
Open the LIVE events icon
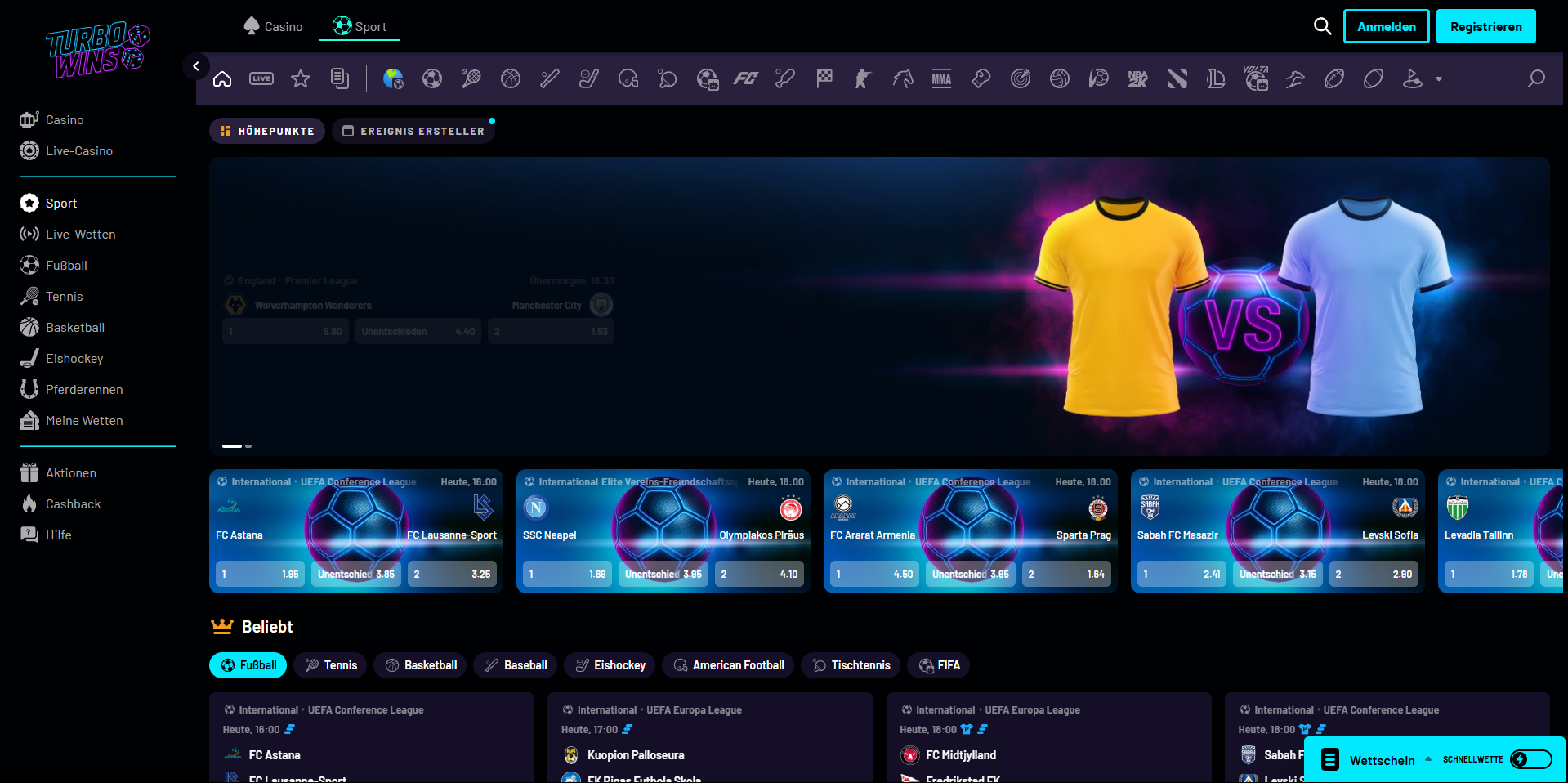tap(261, 78)
